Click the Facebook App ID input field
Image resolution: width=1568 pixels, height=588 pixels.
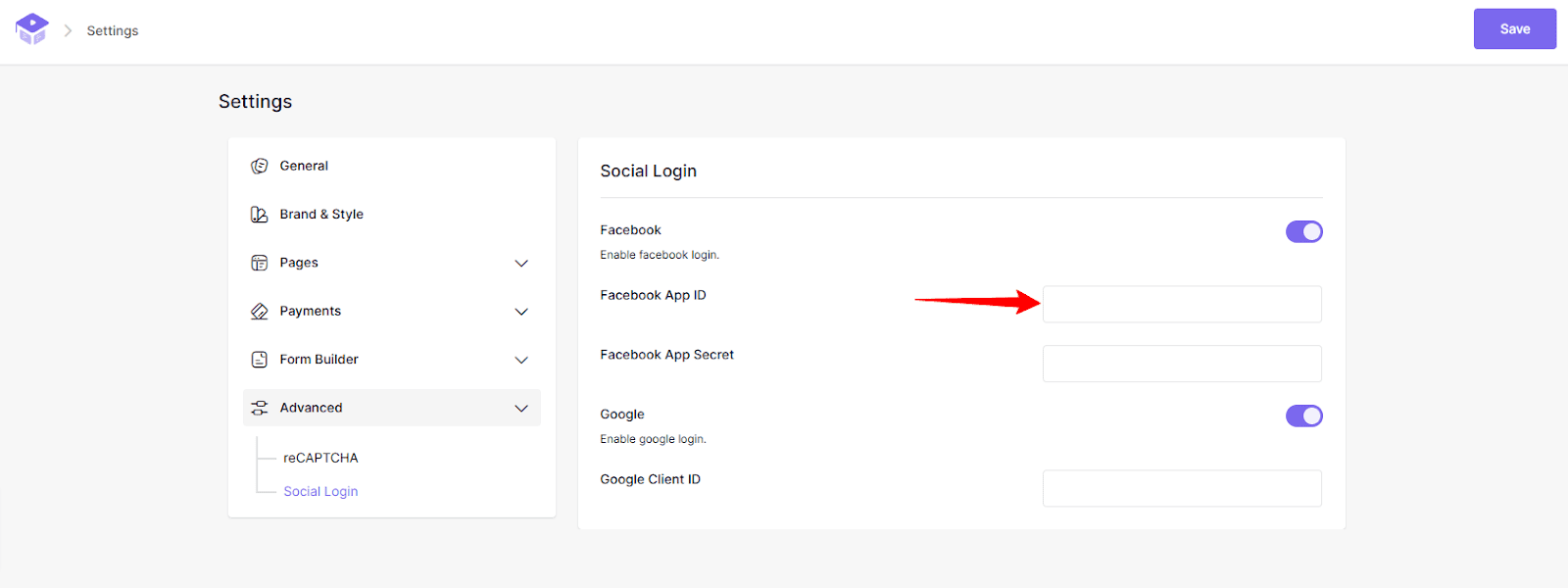tap(1181, 304)
